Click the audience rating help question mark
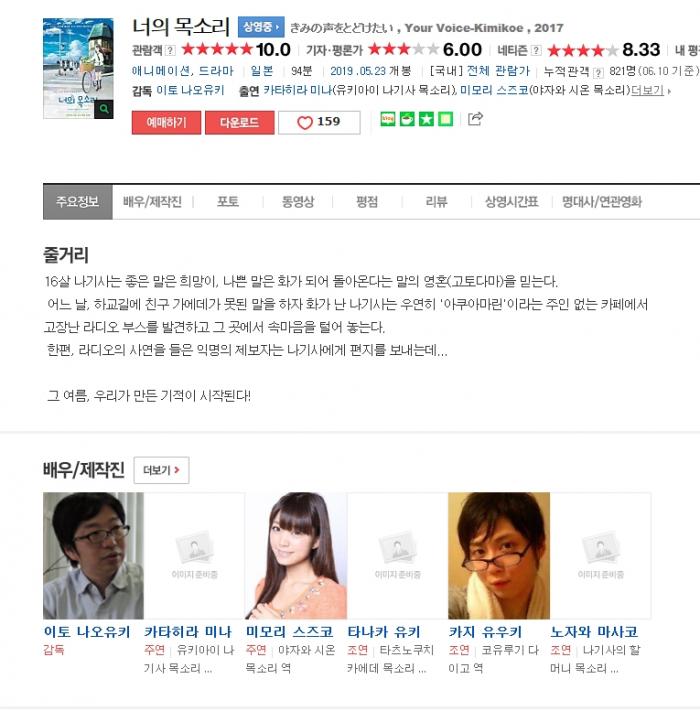 170,50
